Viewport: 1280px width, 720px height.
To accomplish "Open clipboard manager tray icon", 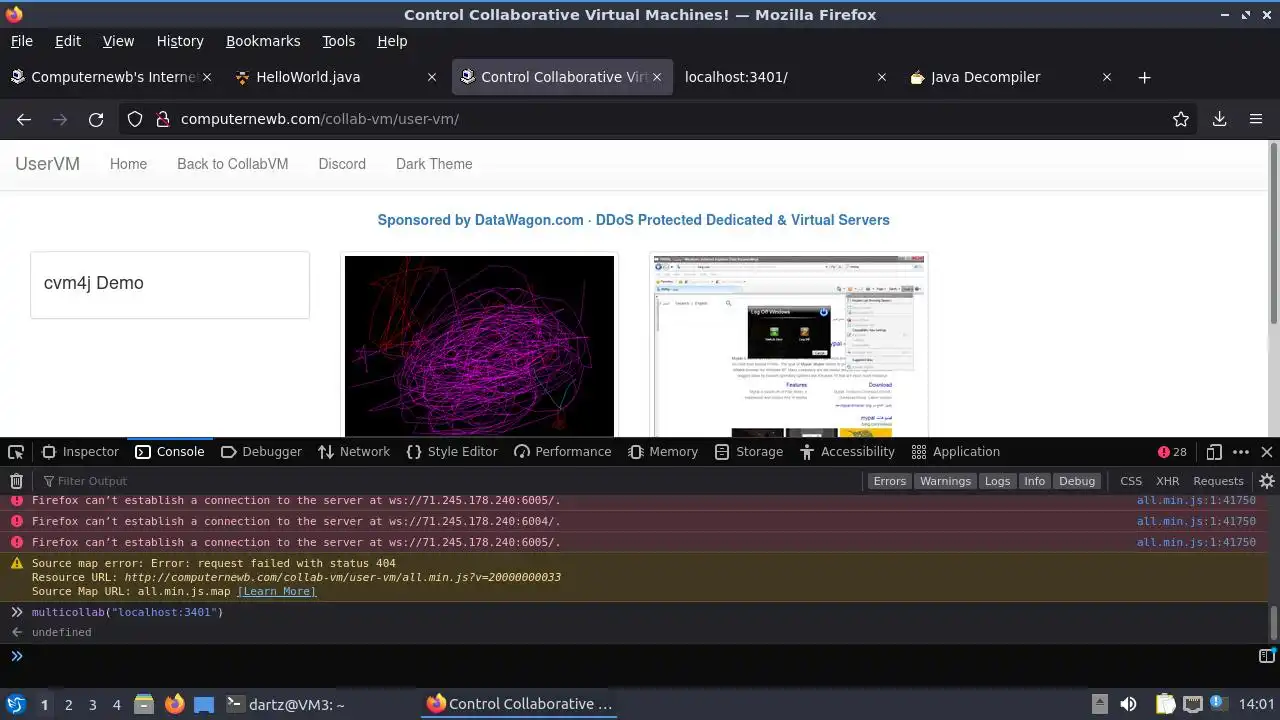I will tap(1165, 704).
